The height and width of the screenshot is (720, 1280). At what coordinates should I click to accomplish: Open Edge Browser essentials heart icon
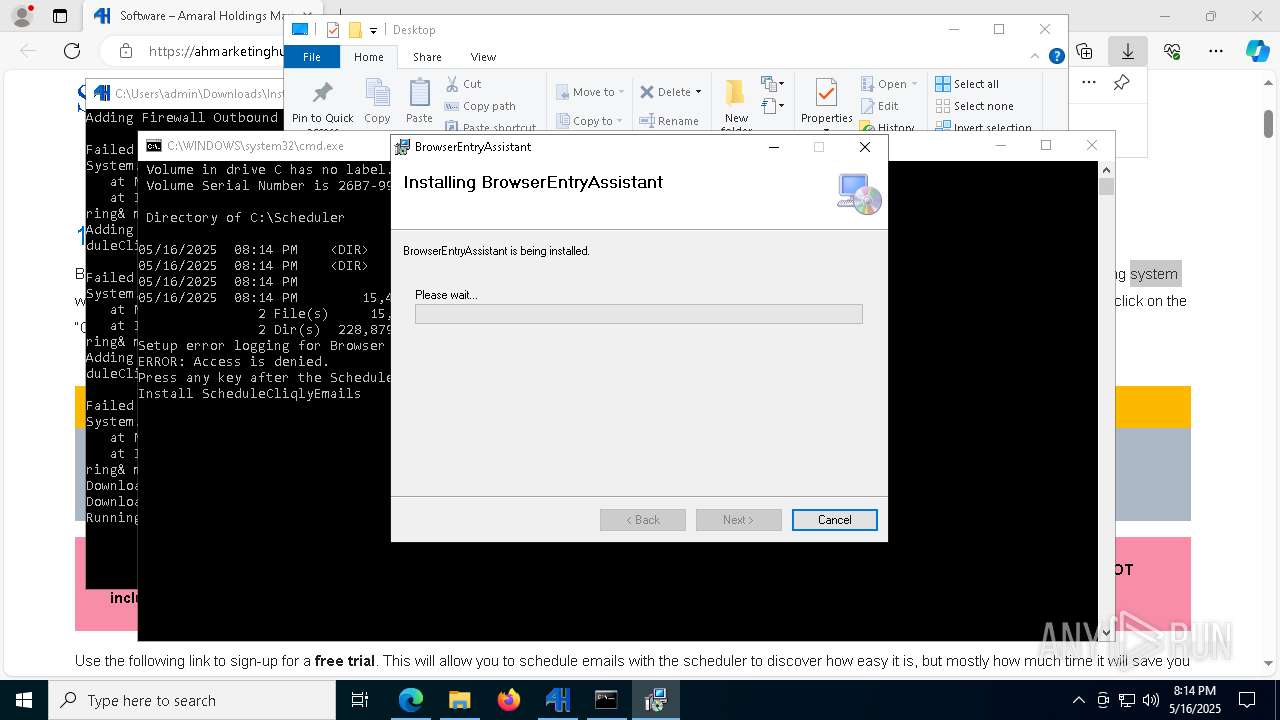1172,51
